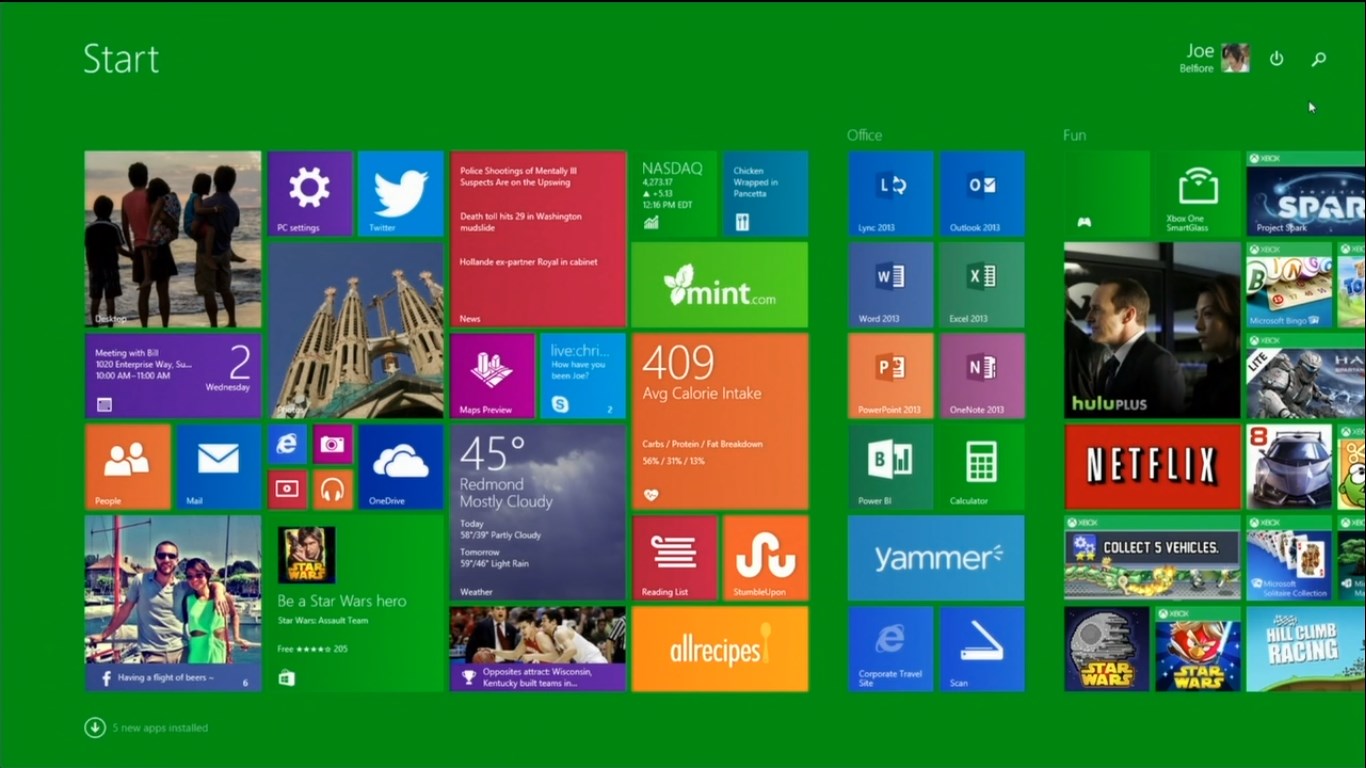Launch the Microsoft Bingo tile
The image size is (1366, 768).
click(x=1289, y=285)
